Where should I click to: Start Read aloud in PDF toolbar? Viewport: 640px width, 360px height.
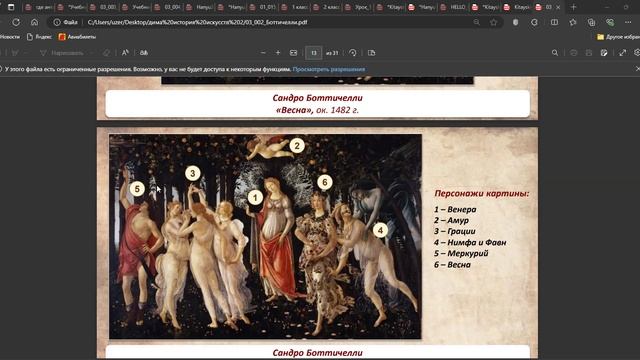coord(125,53)
